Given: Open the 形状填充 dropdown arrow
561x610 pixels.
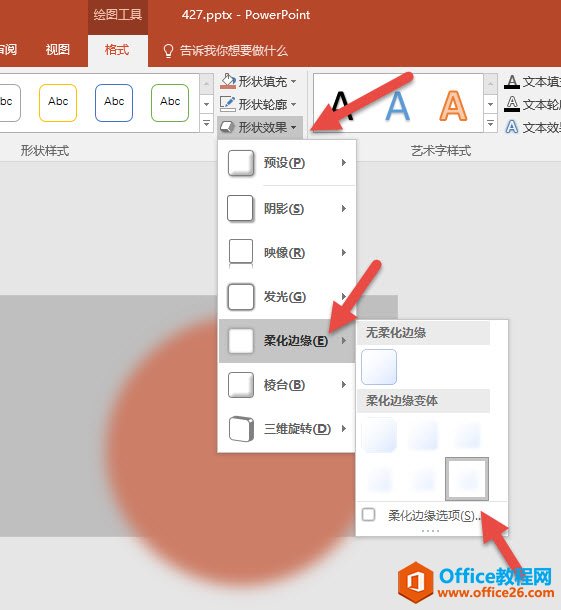Looking at the screenshot, I should [293, 82].
